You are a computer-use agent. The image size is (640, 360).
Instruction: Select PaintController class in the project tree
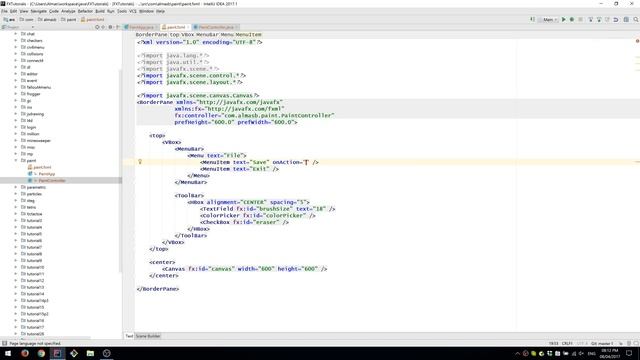(47, 180)
